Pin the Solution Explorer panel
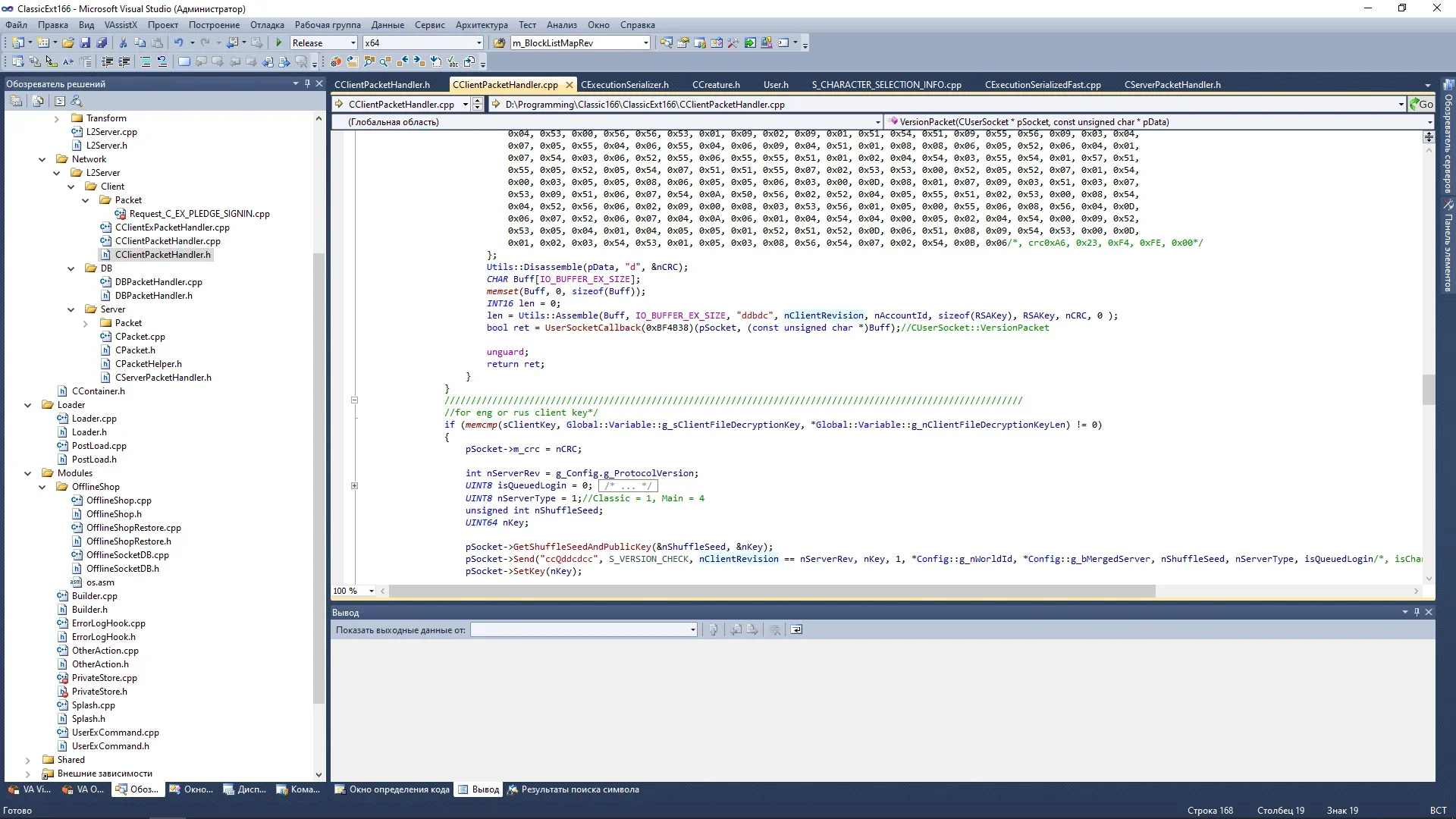The width and height of the screenshot is (1456, 819). [x=307, y=83]
